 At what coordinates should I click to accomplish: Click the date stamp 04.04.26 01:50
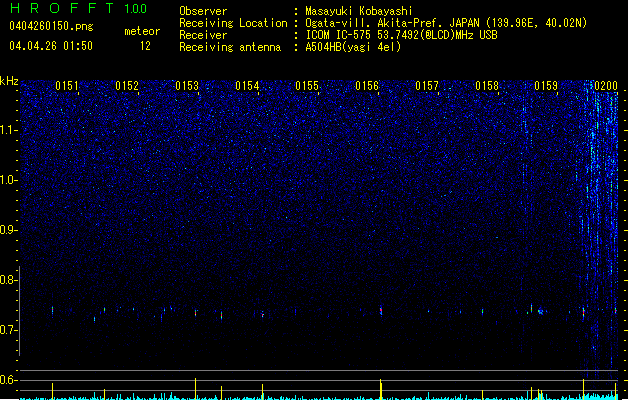pos(51,46)
